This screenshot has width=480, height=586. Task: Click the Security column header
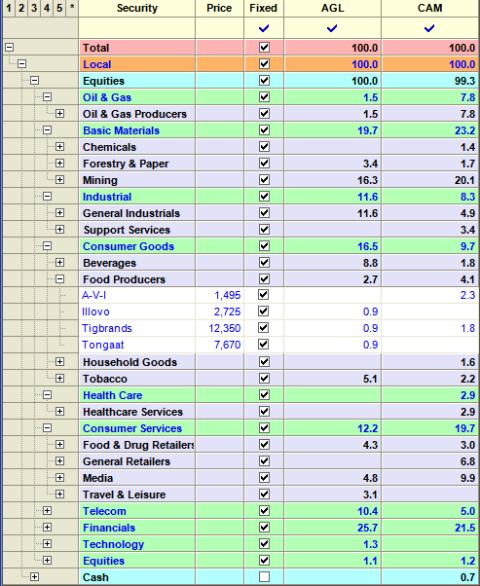(137, 8)
